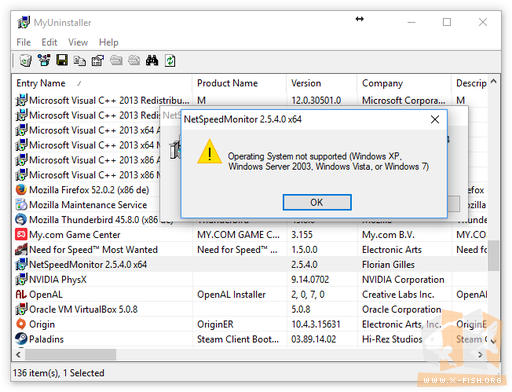Click the Mozilla Maintenance Service row icon
This screenshot has width=512, height=392.
21,204
